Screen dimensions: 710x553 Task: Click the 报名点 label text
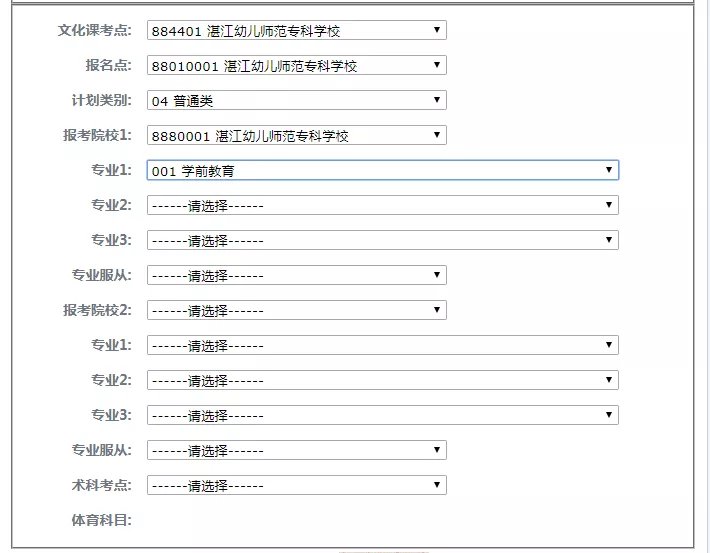tap(108, 64)
